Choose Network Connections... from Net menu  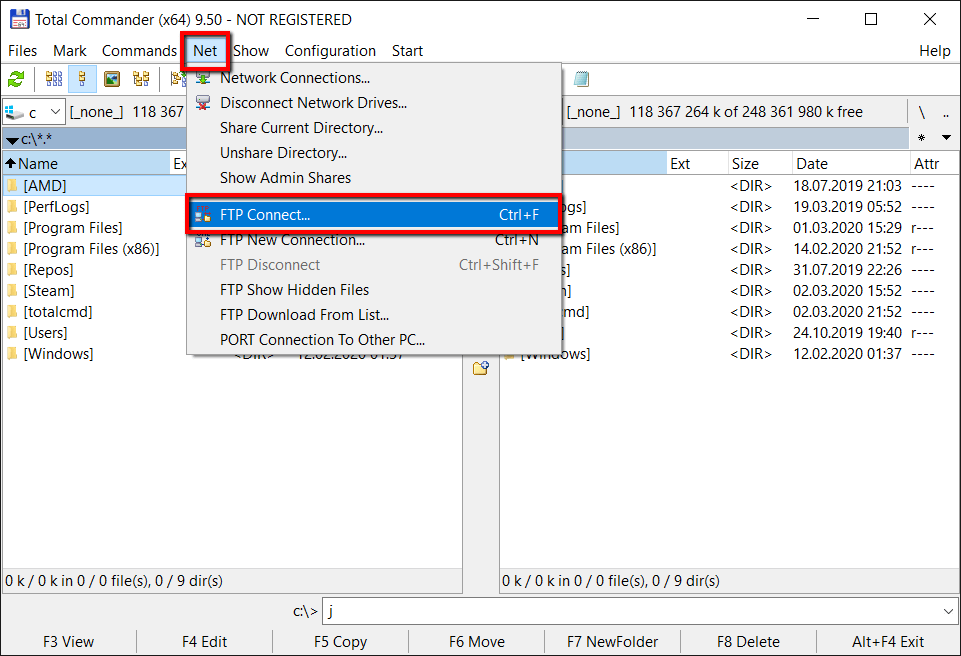[374, 78]
